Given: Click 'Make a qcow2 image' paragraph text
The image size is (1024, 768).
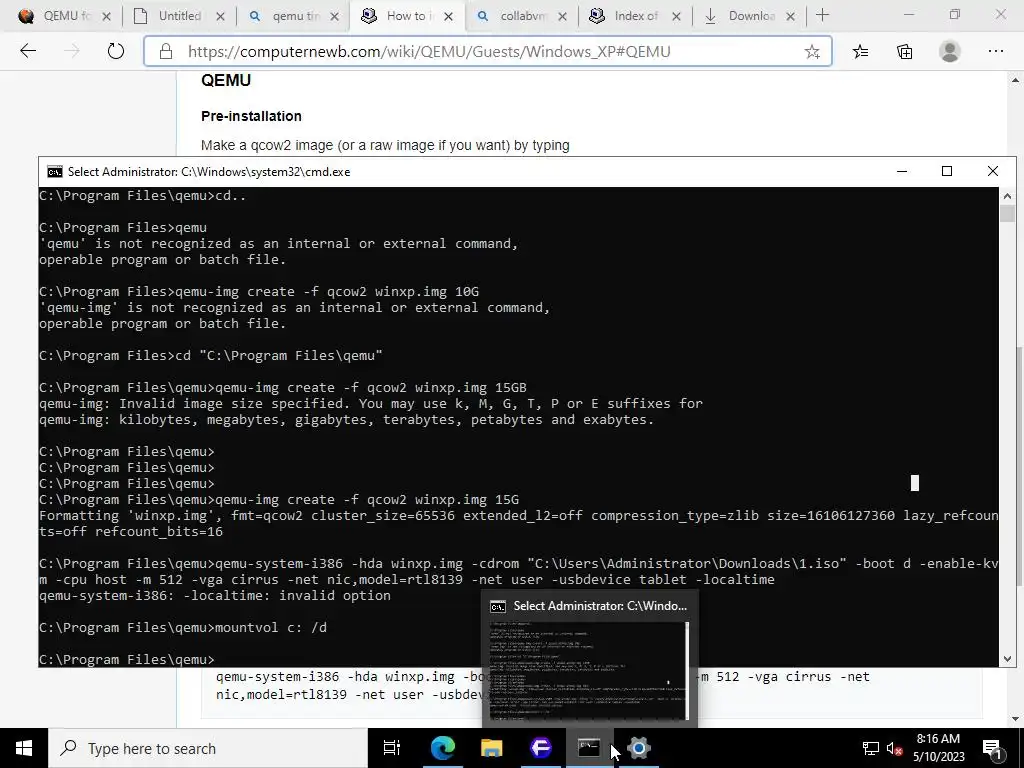Looking at the screenshot, I should point(385,145).
